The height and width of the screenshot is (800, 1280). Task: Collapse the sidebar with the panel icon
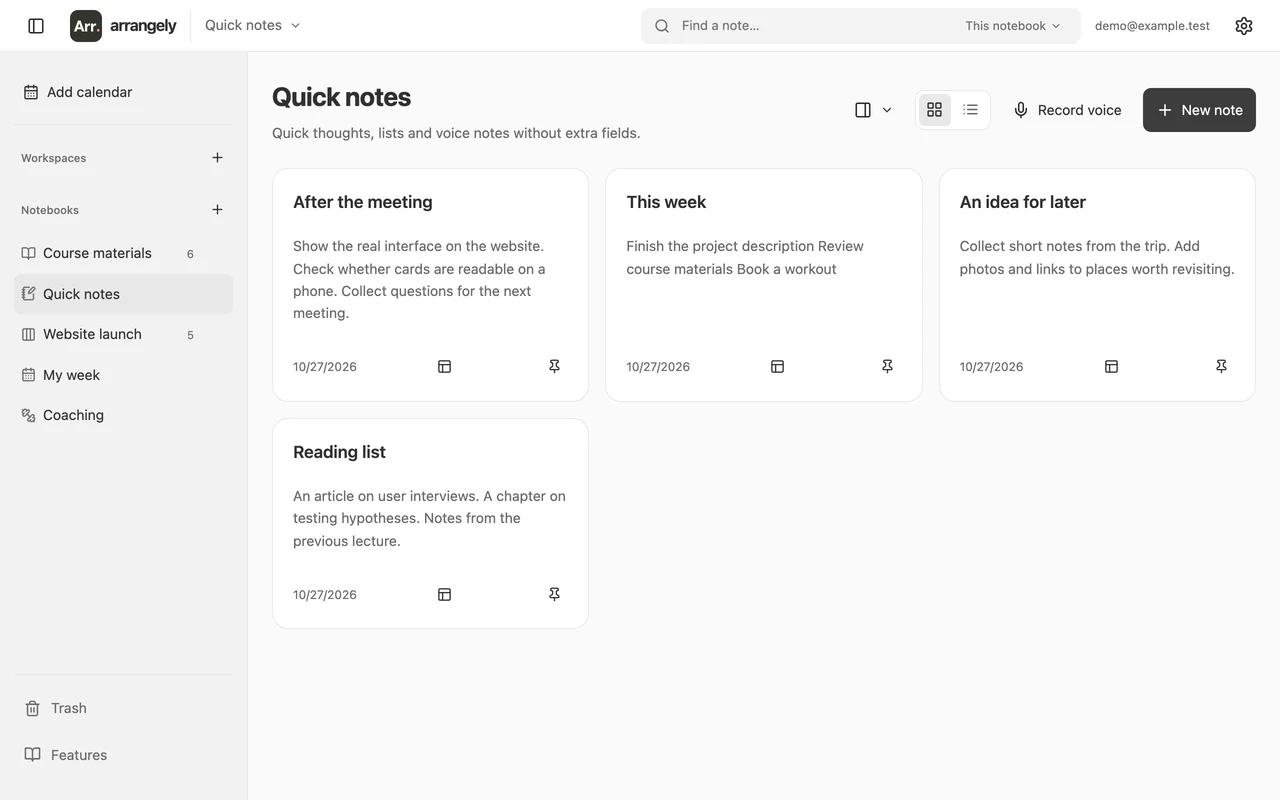tap(36, 26)
